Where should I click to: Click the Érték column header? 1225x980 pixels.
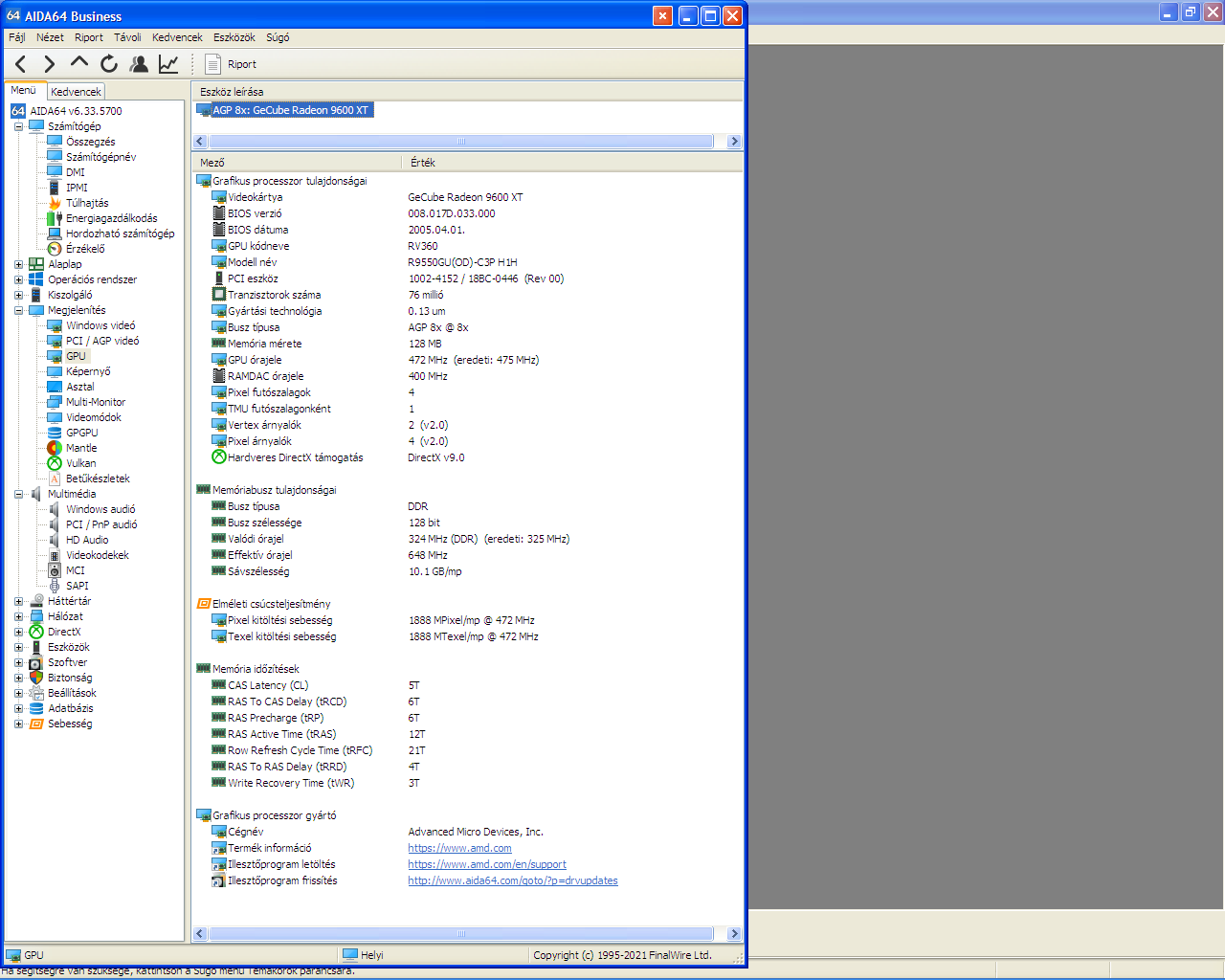tap(572, 163)
